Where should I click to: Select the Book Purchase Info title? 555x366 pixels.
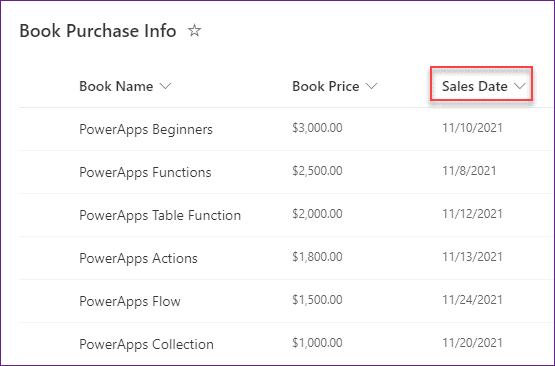tap(98, 31)
